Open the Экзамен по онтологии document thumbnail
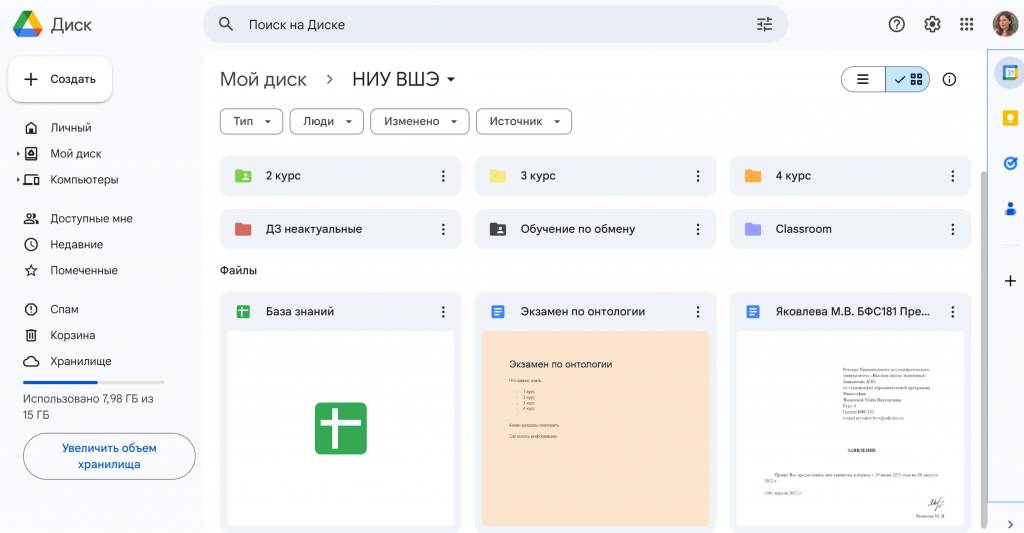This screenshot has width=1024, height=533. (x=595, y=428)
